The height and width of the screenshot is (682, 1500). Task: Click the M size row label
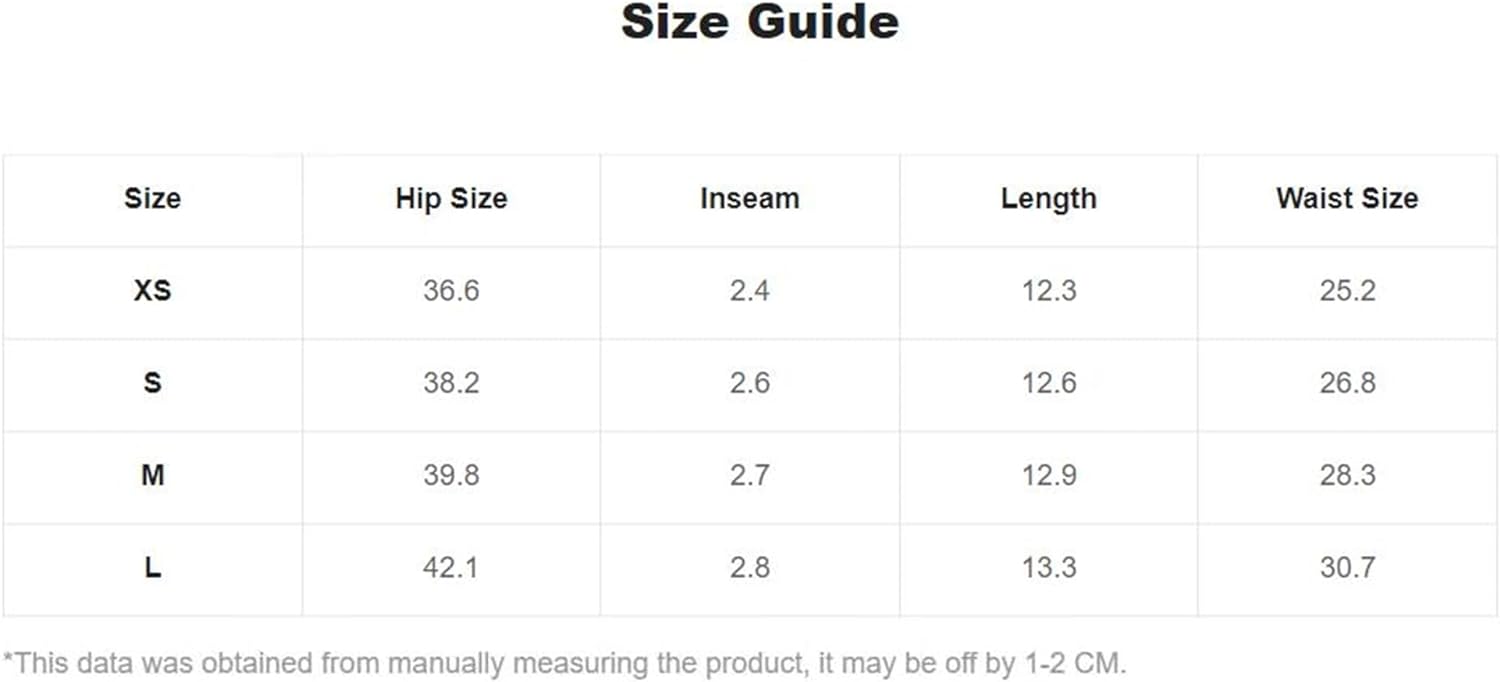(x=152, y=475)
